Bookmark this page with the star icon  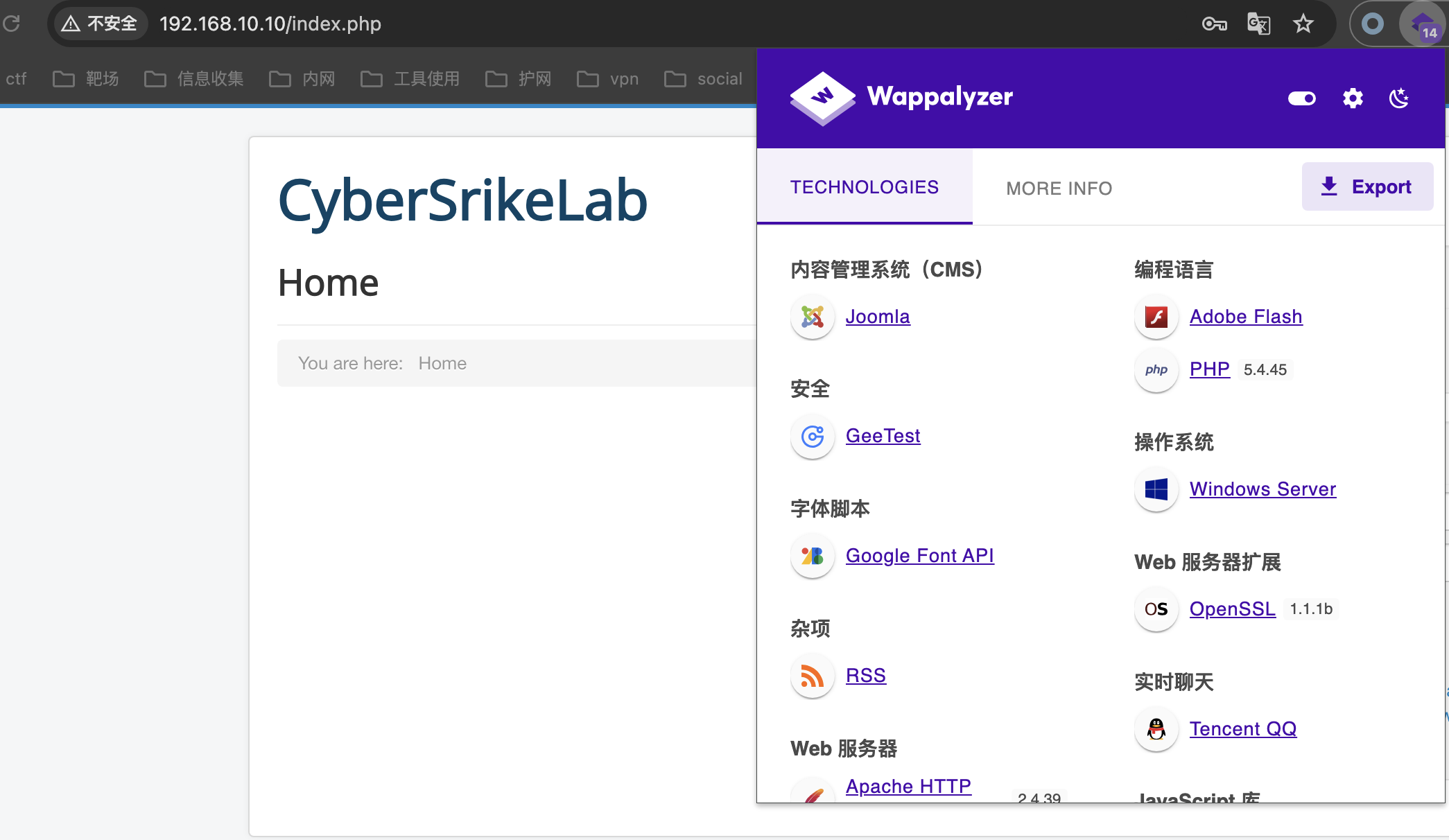1303,24
